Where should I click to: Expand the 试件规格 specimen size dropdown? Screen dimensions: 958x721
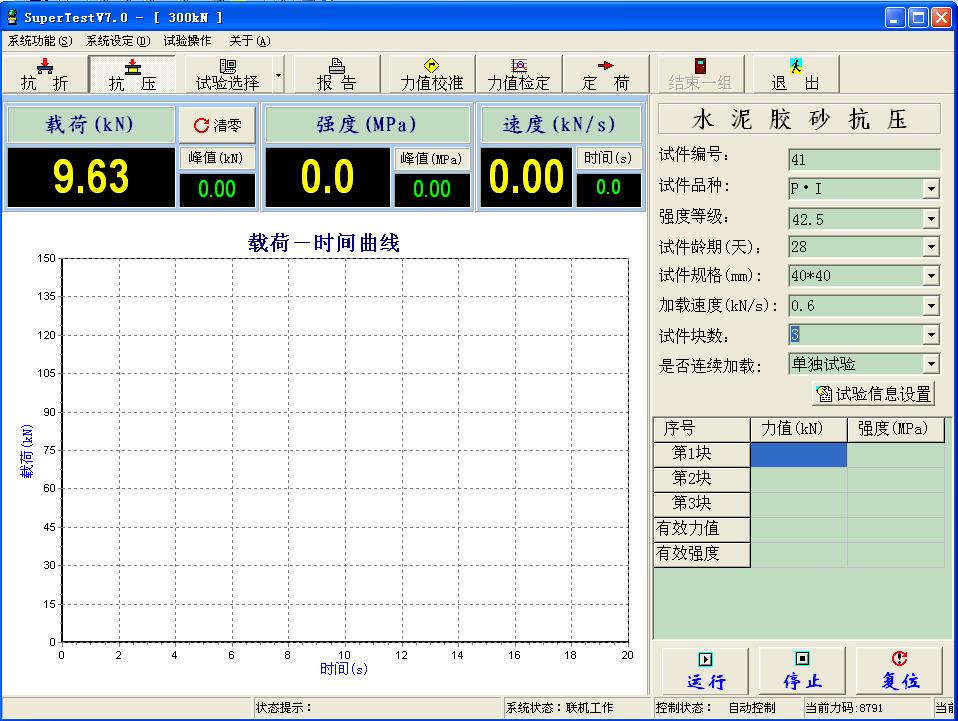tap(930, 276)
